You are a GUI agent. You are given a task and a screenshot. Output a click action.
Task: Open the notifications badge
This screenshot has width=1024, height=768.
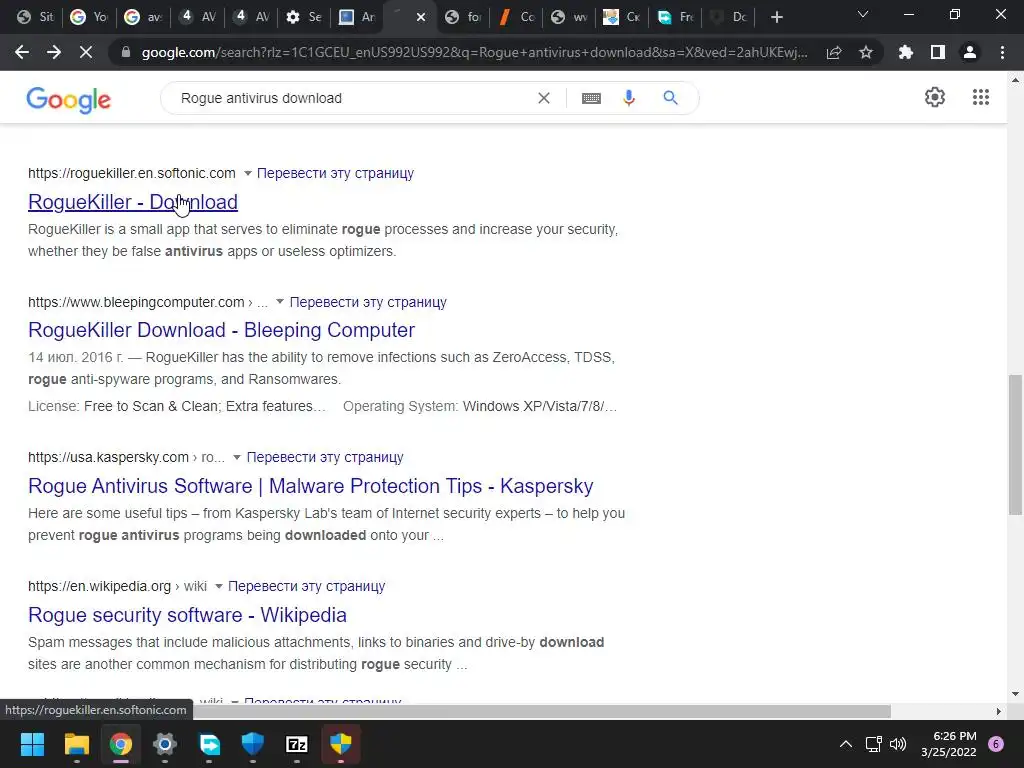pos(996,744)
